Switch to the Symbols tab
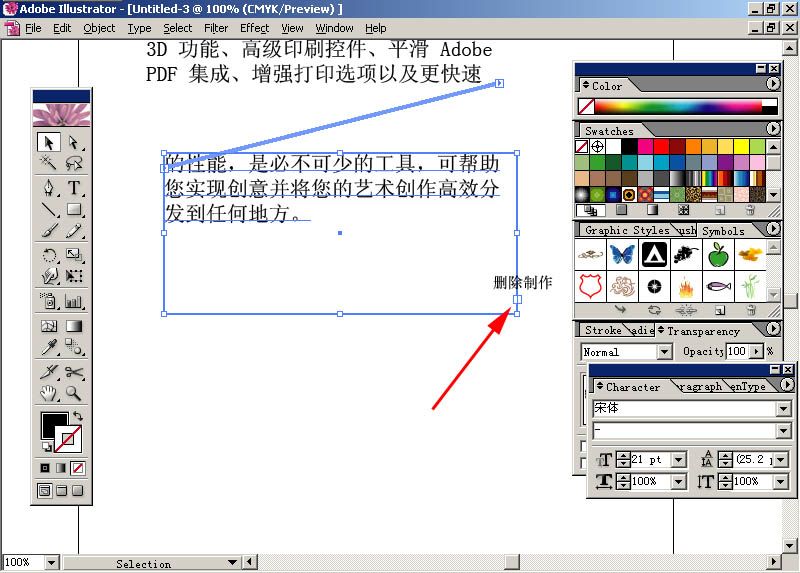The width and height of the screenshot is (800, 573). coord(723,231)
